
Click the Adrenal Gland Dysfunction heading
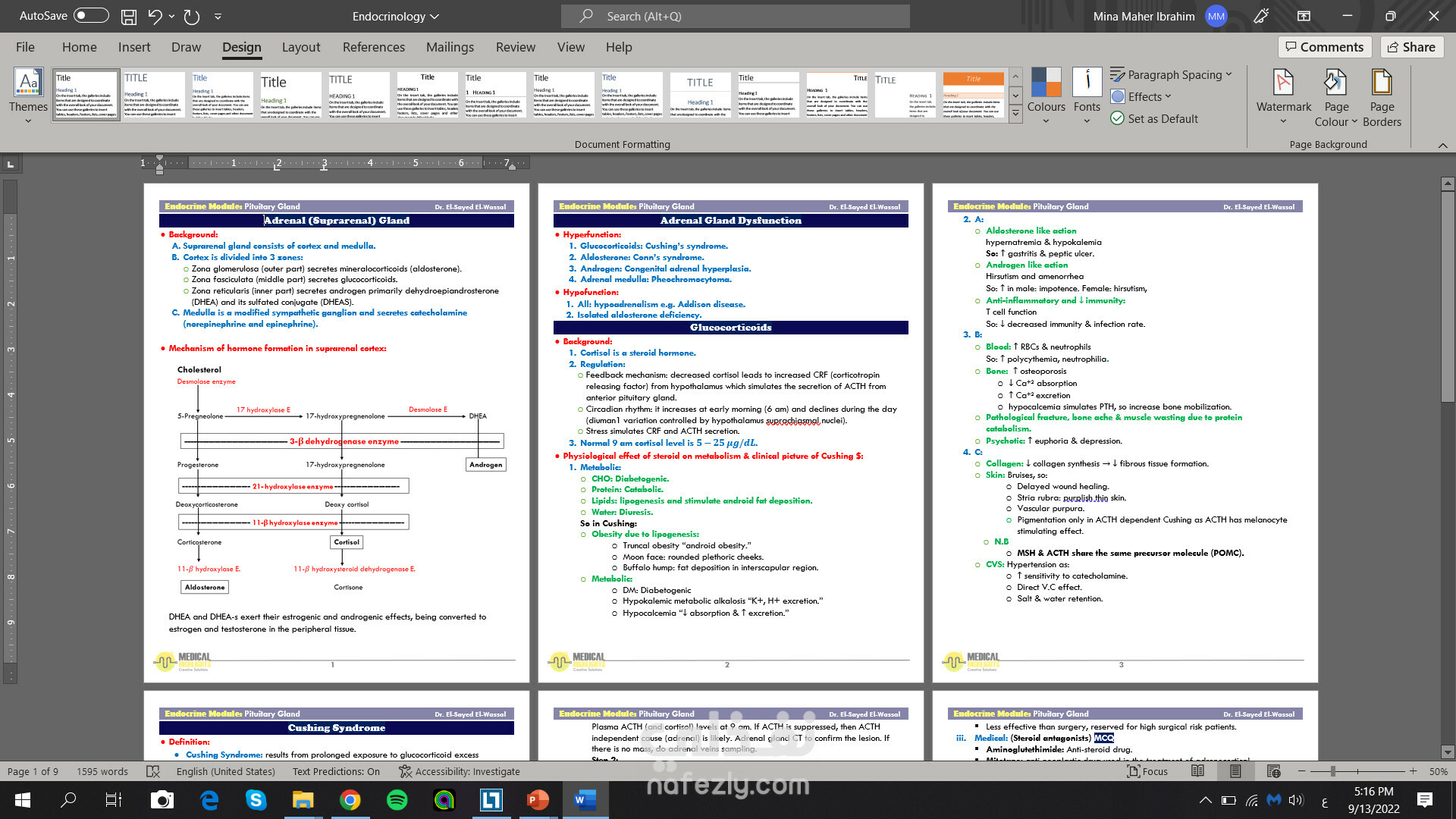730,221
